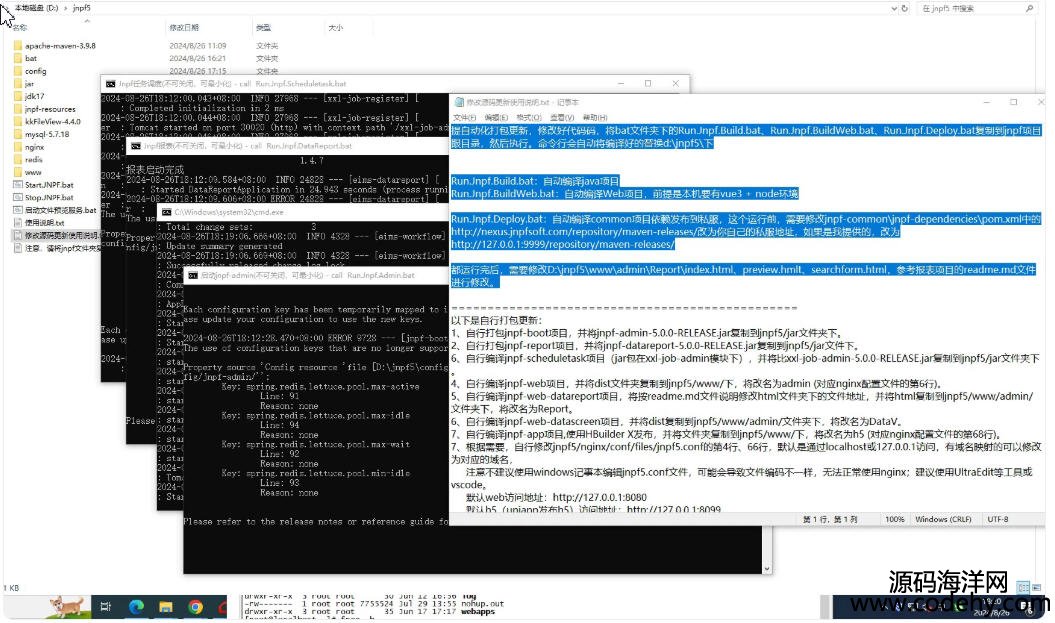This screenshot has width=1055, height=623.
Task: Click the spring.redis.lettuce.pool.max-active key line
Action: (x=320, y=387)
